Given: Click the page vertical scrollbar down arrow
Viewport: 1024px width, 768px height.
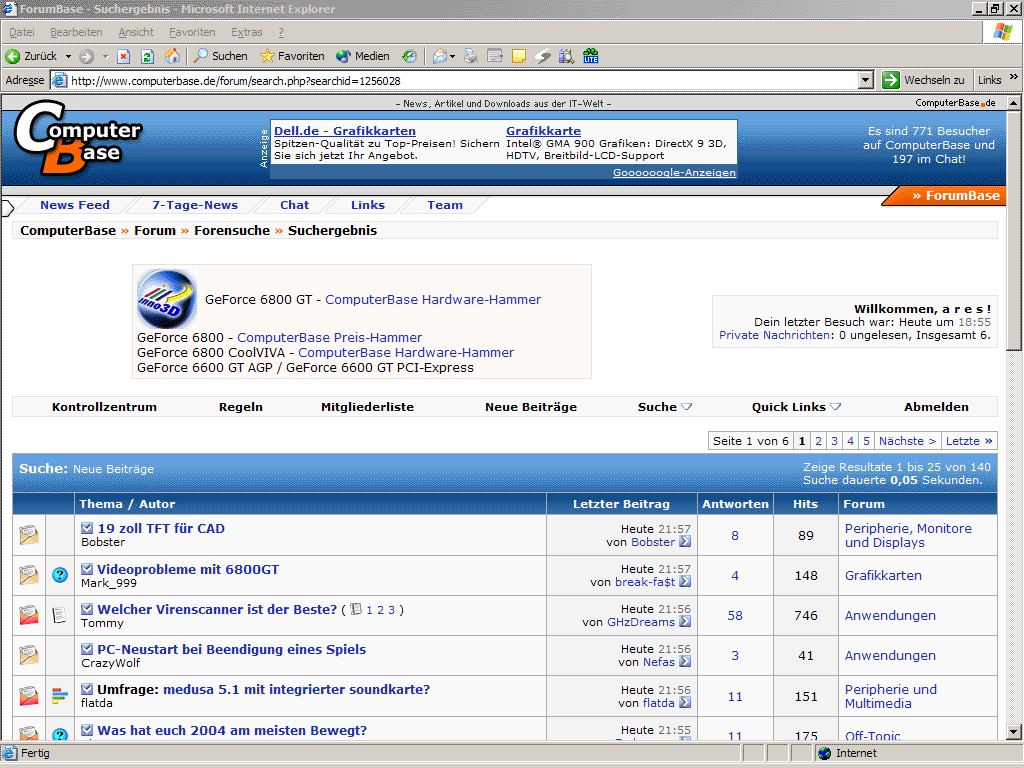Looking at the screenshot, I should click(1013, 731).
